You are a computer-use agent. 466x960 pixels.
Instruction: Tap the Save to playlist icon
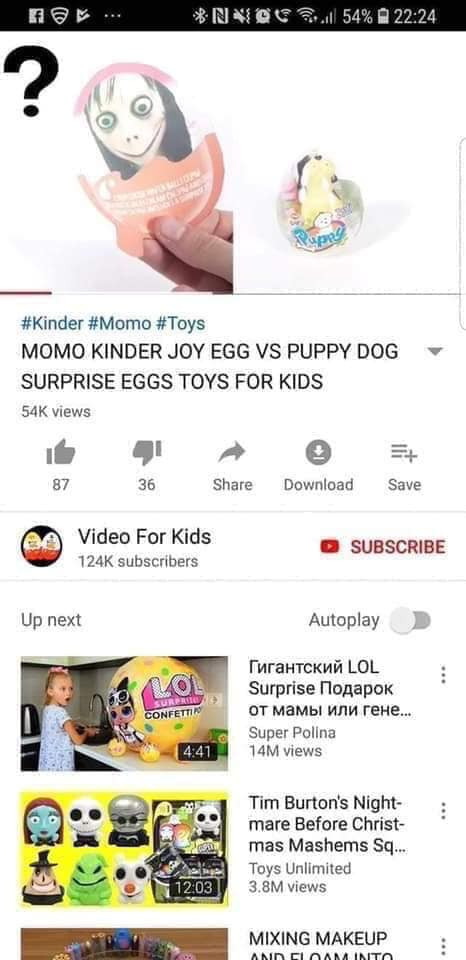[404, 453]
